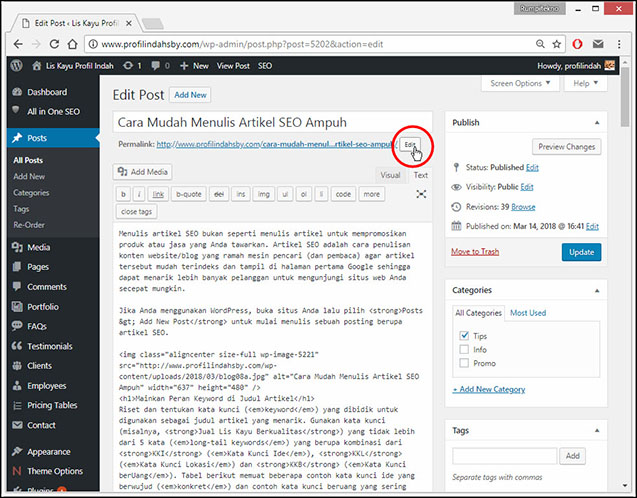Open All in One SEO sidebar item
This screenshot has height=498, width=637.
pos(53,111)
